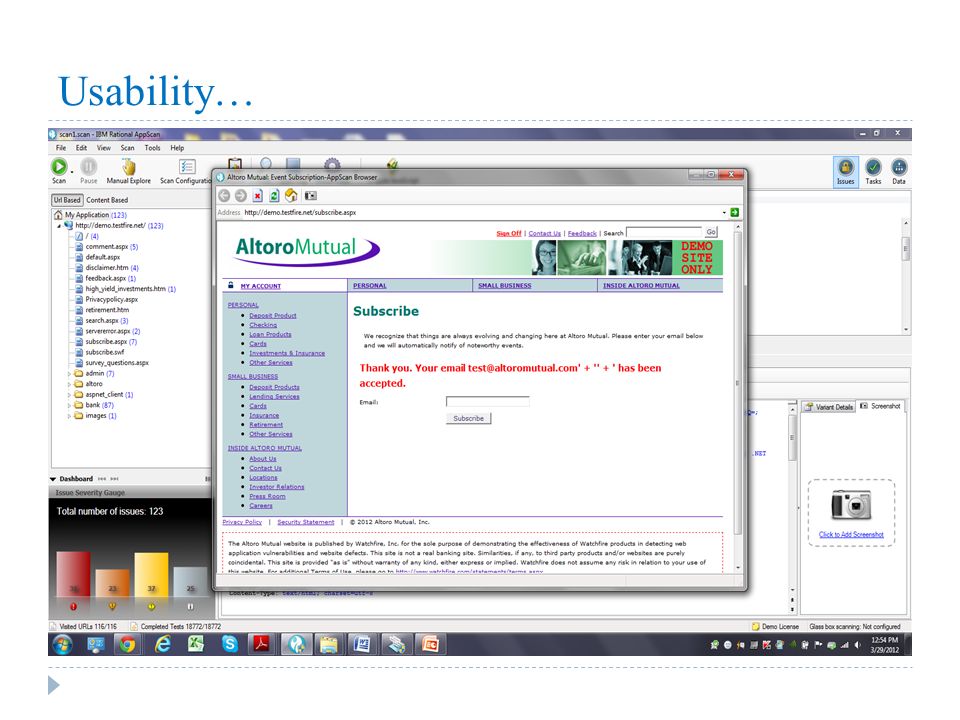Launch Google Chrome from the taskbar
Screen dimensions: 960x720
(x=127, y=644)
